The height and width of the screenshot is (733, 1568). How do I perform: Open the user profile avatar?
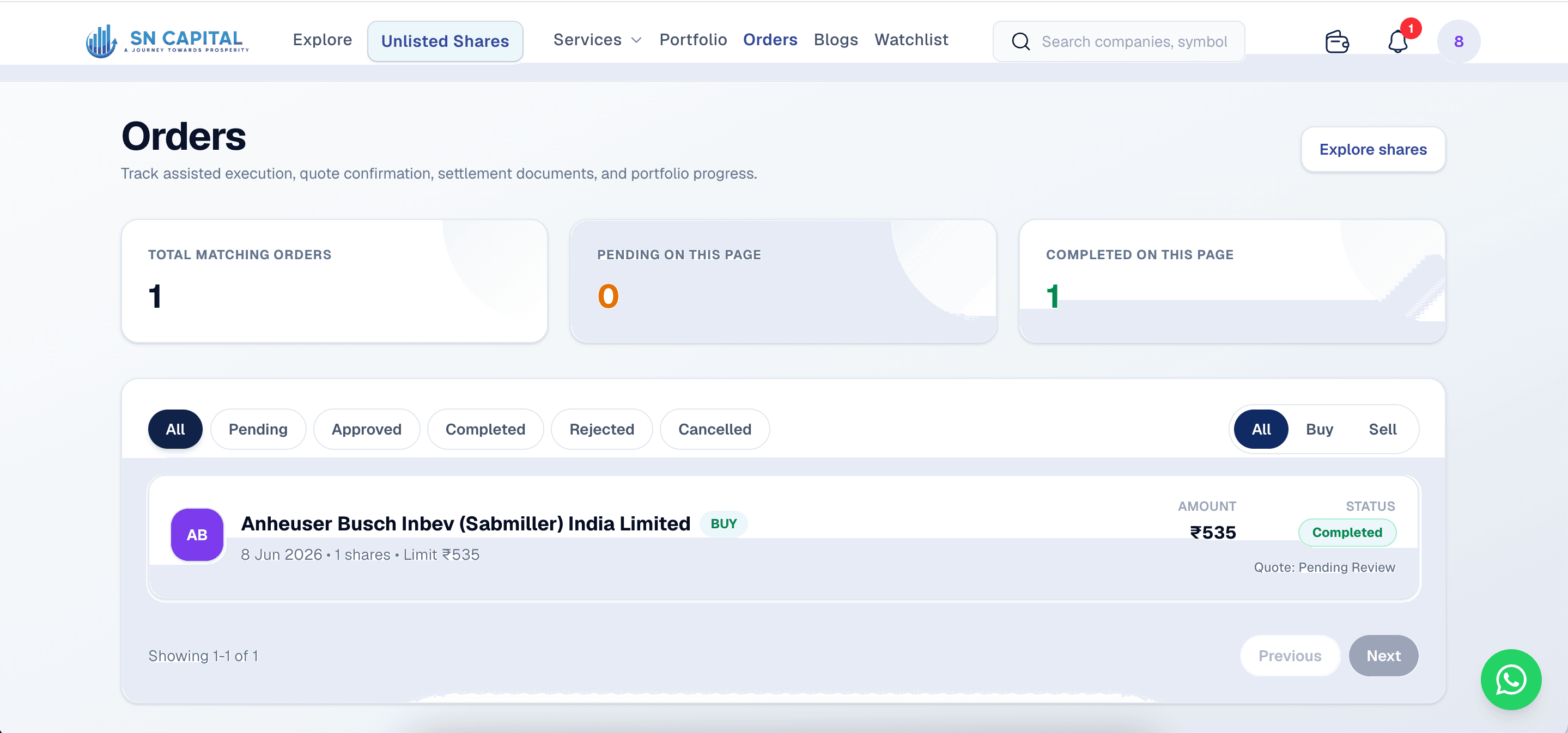pyautogui.click(x=1458, y=41)
